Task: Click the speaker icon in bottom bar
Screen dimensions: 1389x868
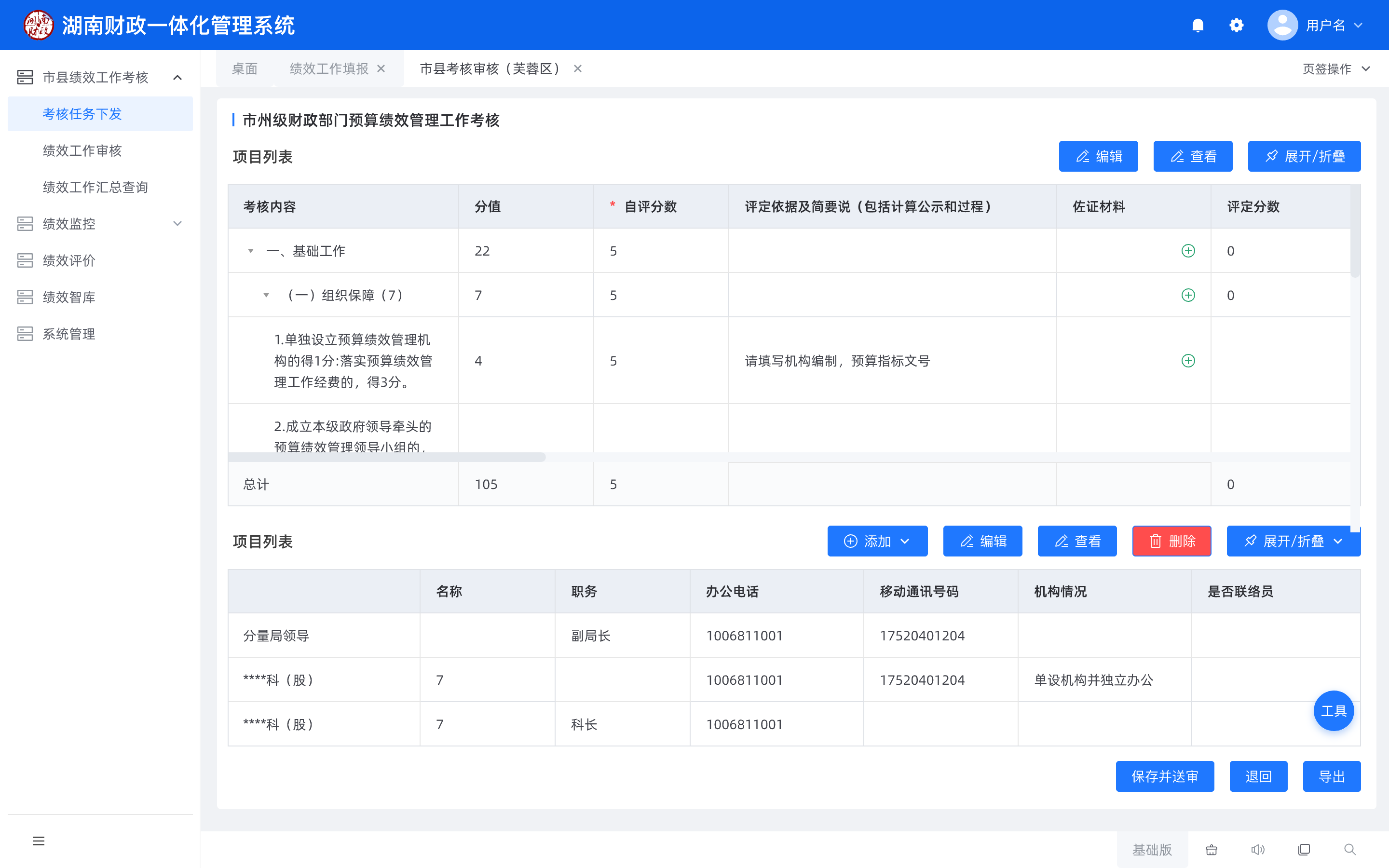Action: click(x=1257, y=850)
